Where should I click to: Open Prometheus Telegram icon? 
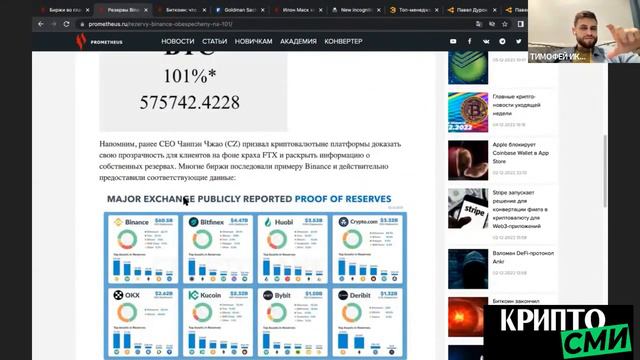click(x=502, y=41)
